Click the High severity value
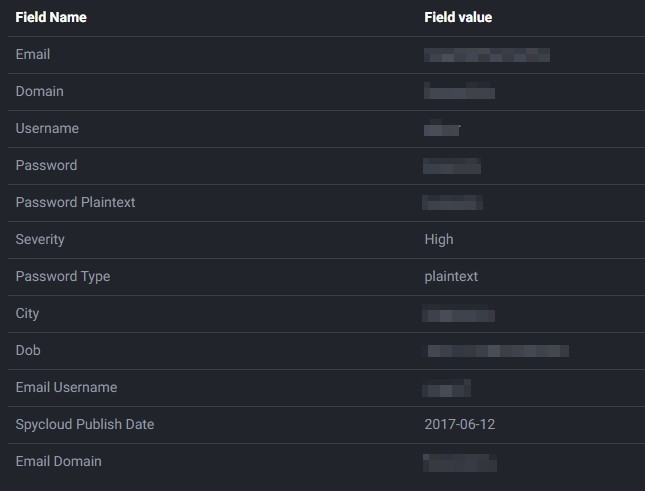 pos(439,239)
